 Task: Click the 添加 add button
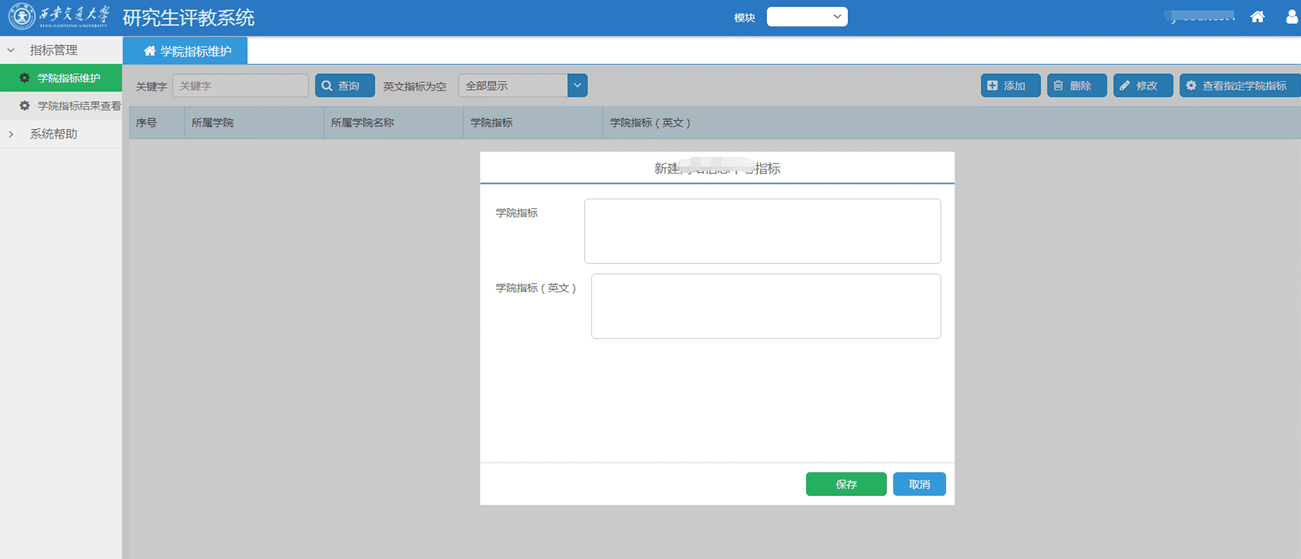tap(1010, 86)
